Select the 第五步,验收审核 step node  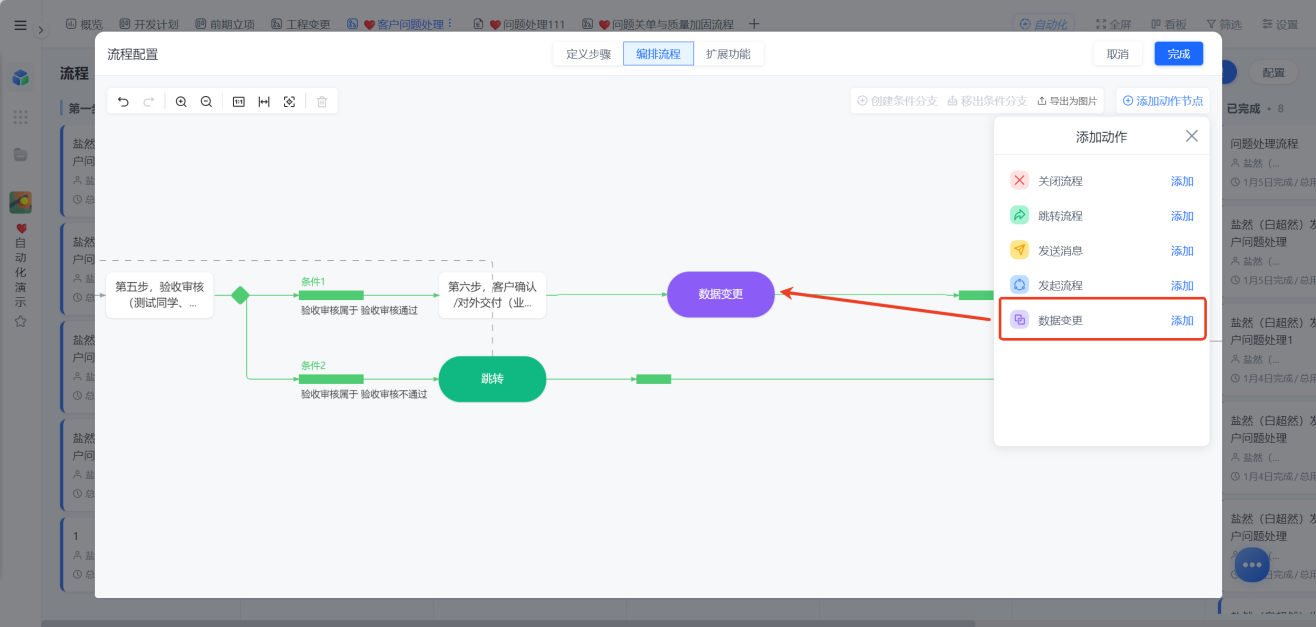[x=160, y=294]
